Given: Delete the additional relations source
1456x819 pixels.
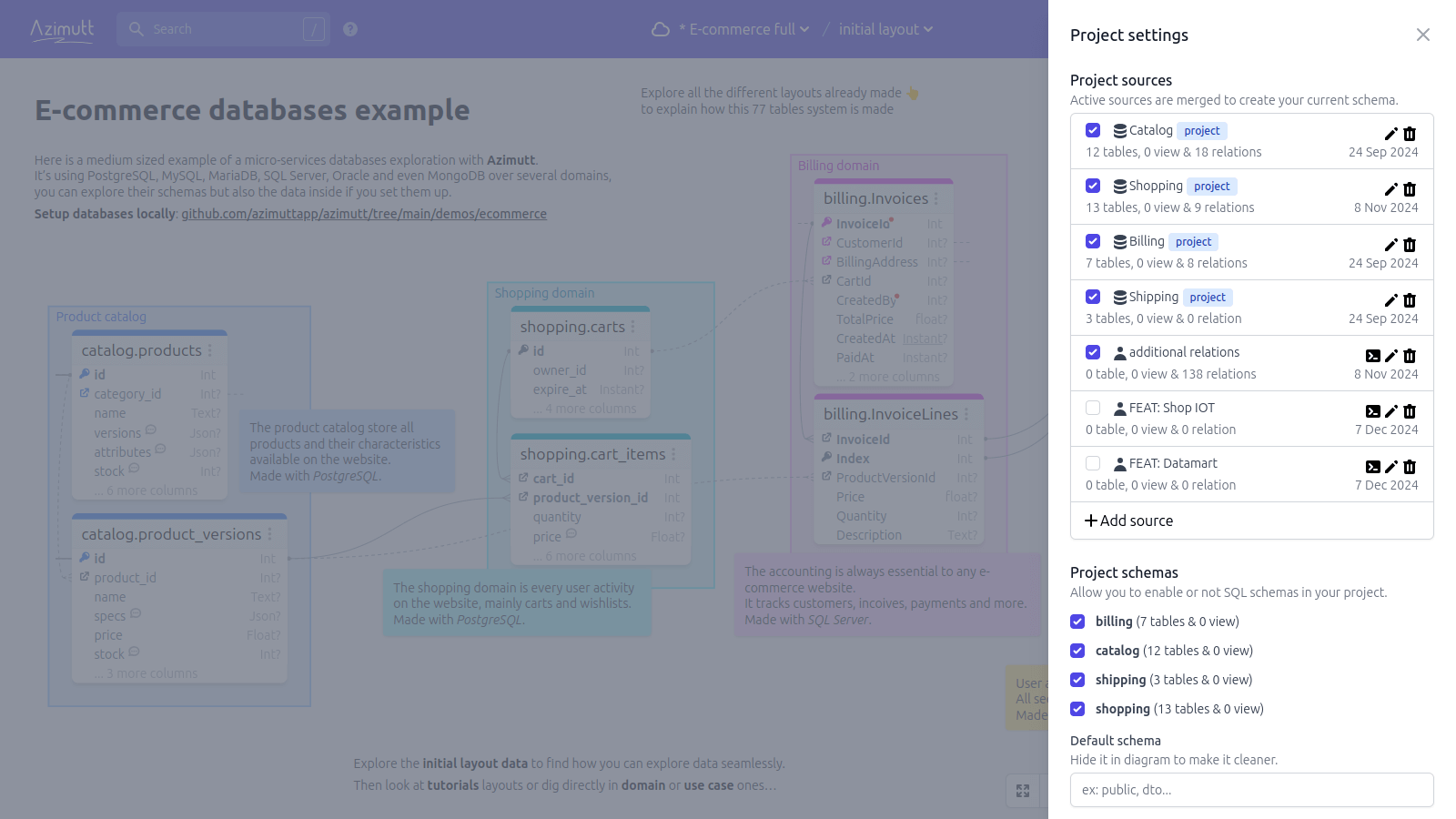Looking at the screenshot, I should [1410, 356].
